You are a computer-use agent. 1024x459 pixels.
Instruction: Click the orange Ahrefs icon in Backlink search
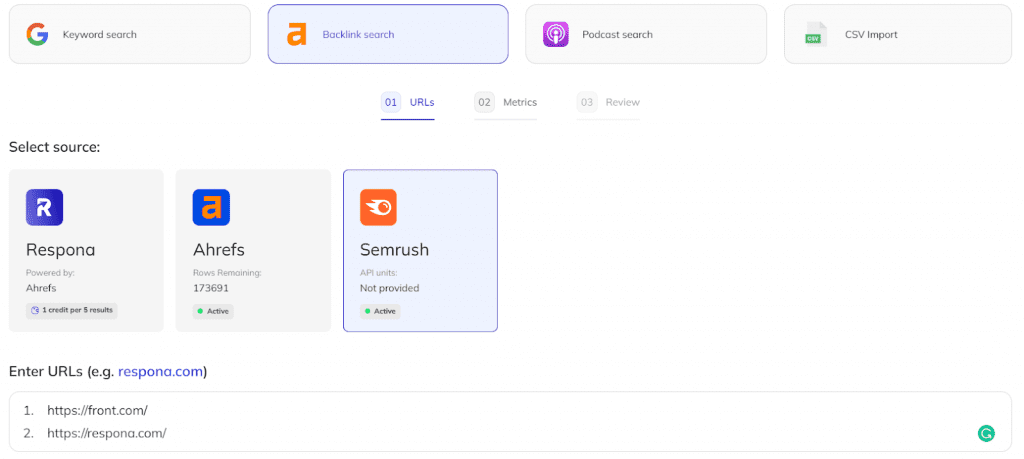coord(296,35)
